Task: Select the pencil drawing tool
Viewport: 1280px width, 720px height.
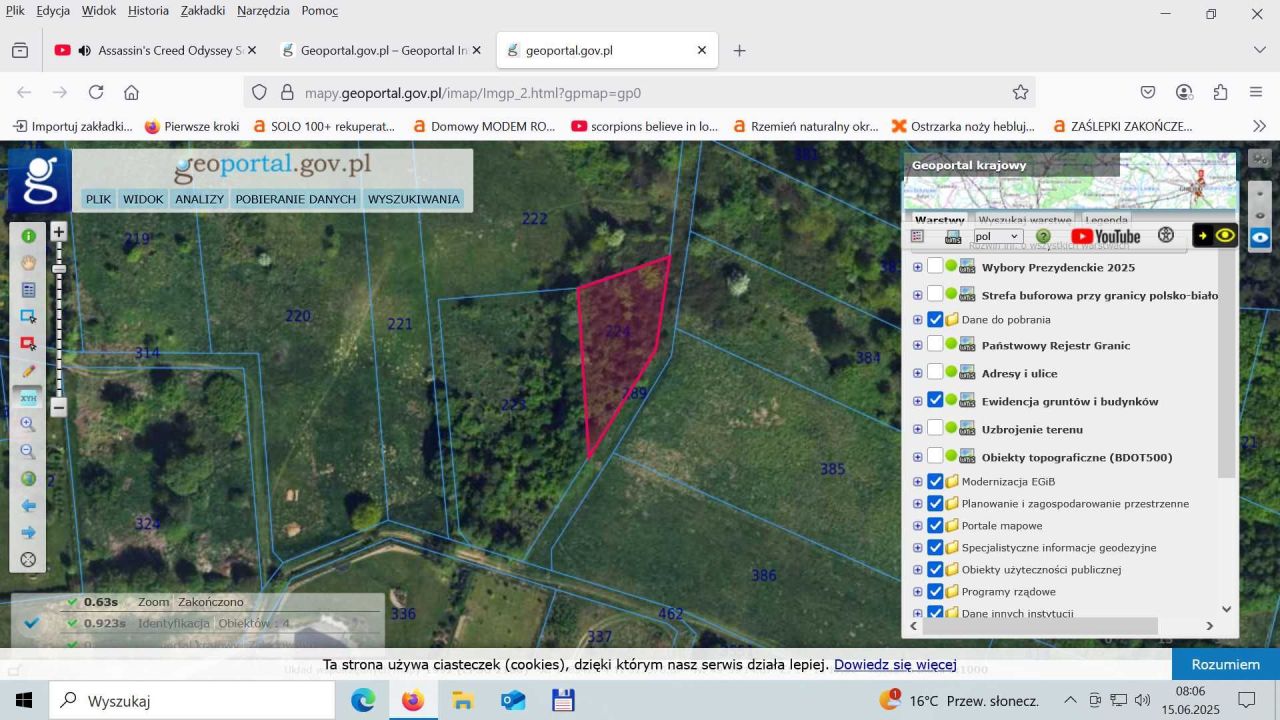Action: click(28, 371)
